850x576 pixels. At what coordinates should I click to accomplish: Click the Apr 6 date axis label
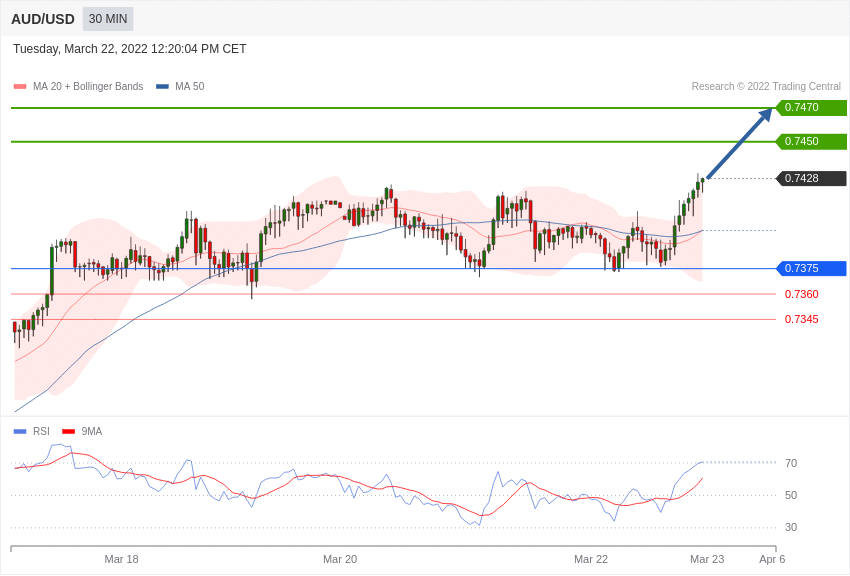pos(772,559)
